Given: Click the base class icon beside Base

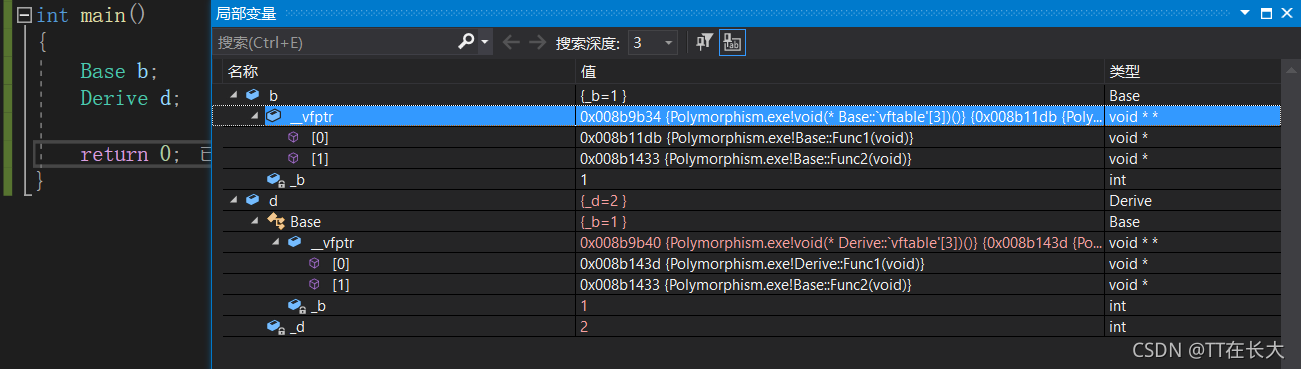Looking at the screenshot, I should (276, 221).
